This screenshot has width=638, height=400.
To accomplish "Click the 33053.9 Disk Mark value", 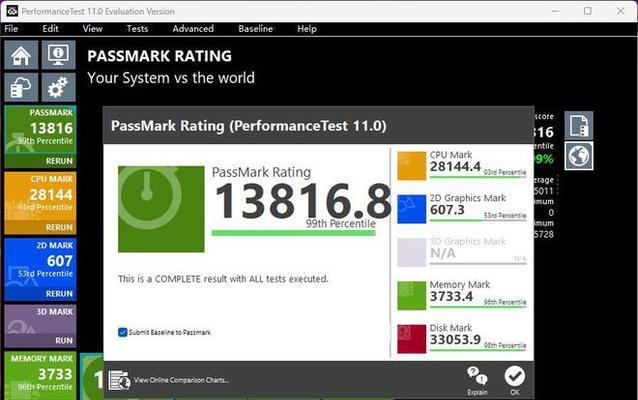I will point(455,340).
